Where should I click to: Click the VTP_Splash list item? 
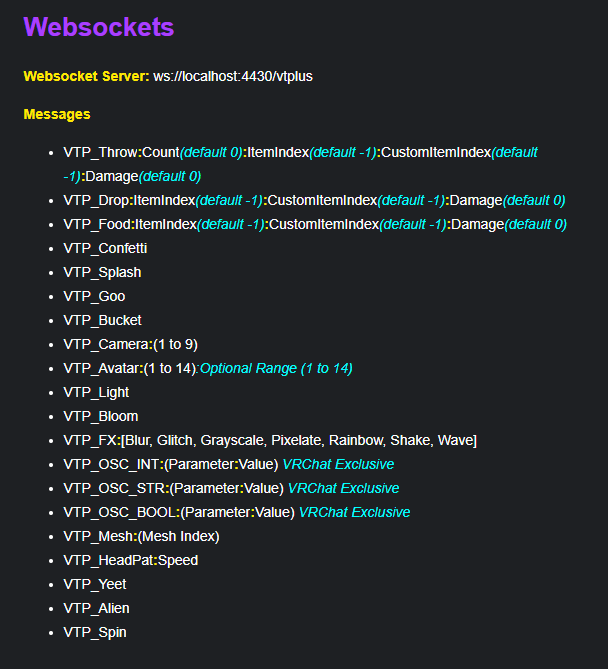coord(102,272)
